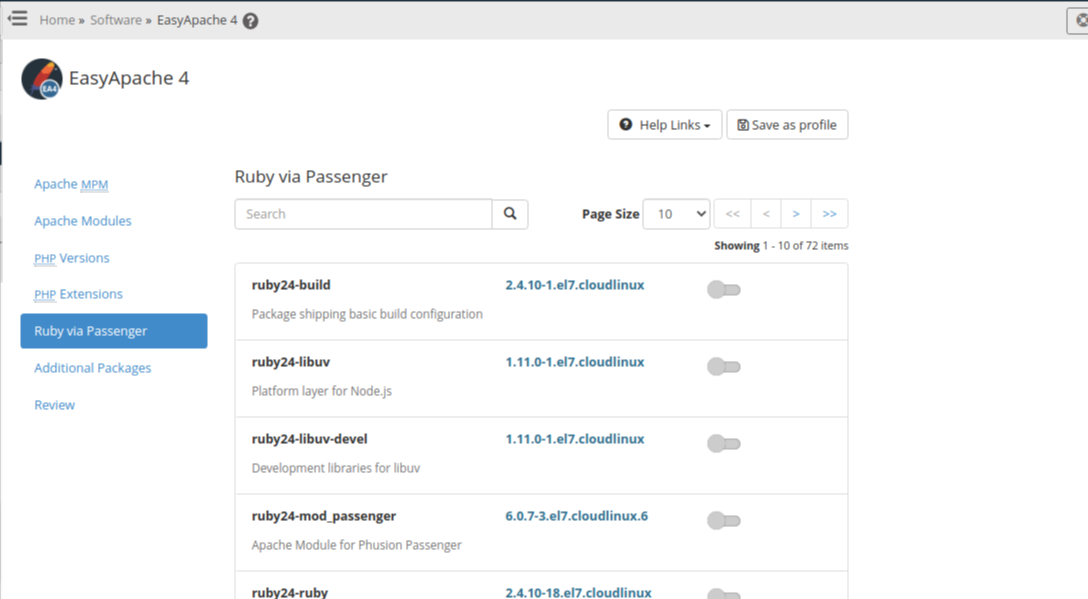
Task: Go to the Review step
Action: coord(54,405)
